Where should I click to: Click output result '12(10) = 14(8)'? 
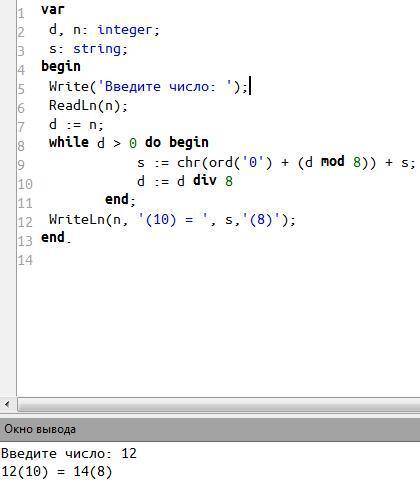[x=57, y=472]
